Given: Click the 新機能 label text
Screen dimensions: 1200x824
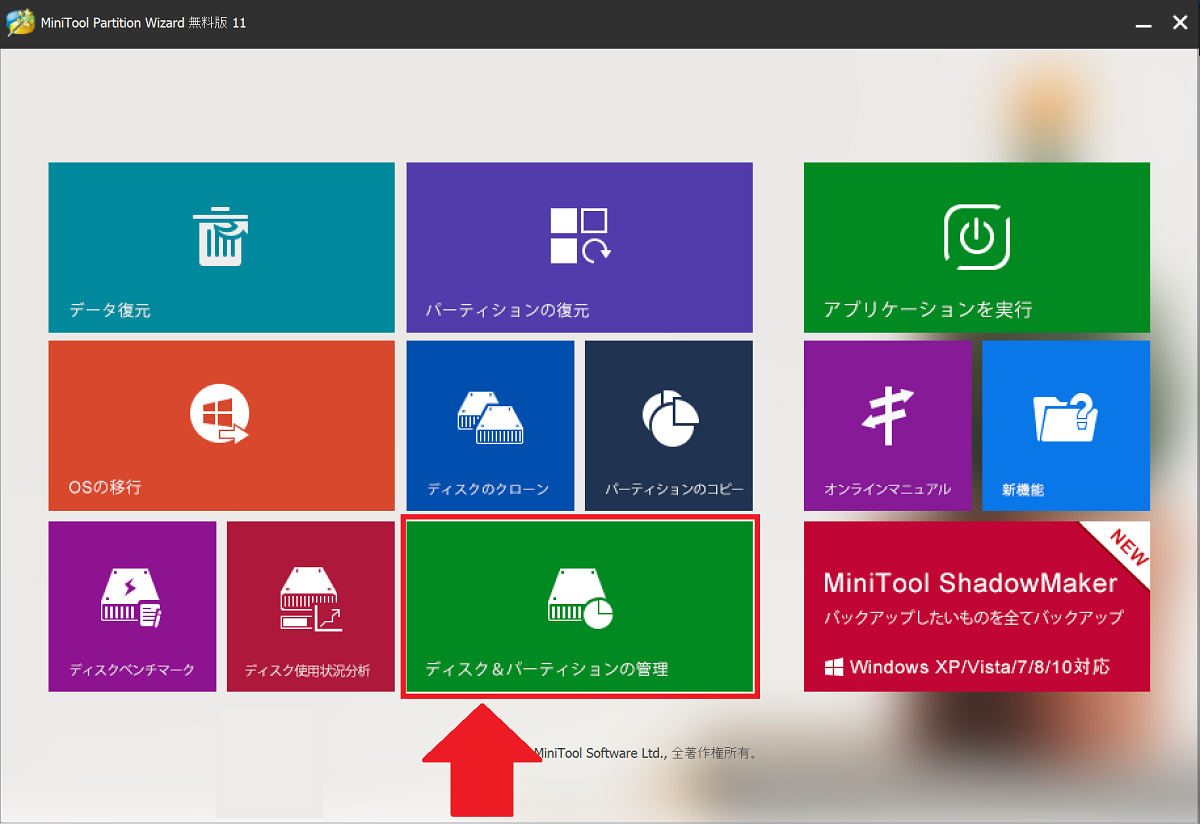Looking at the screenshot, I should click(x=1022, y=490).
